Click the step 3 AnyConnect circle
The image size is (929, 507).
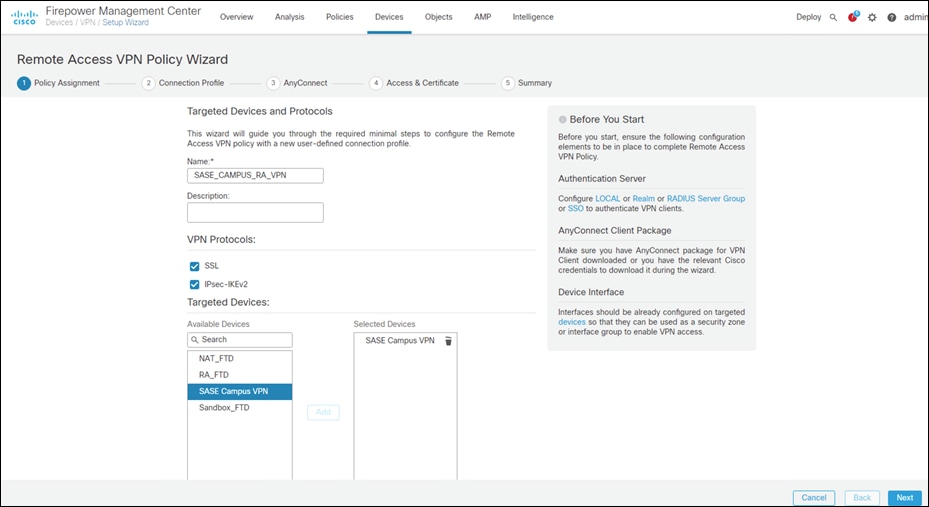tap(273, 84)
